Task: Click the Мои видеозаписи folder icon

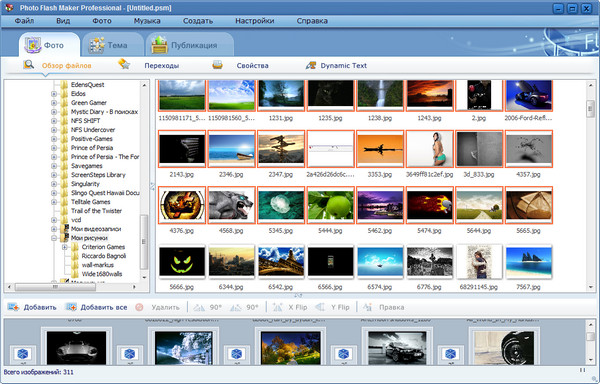Action: [64, 229]
